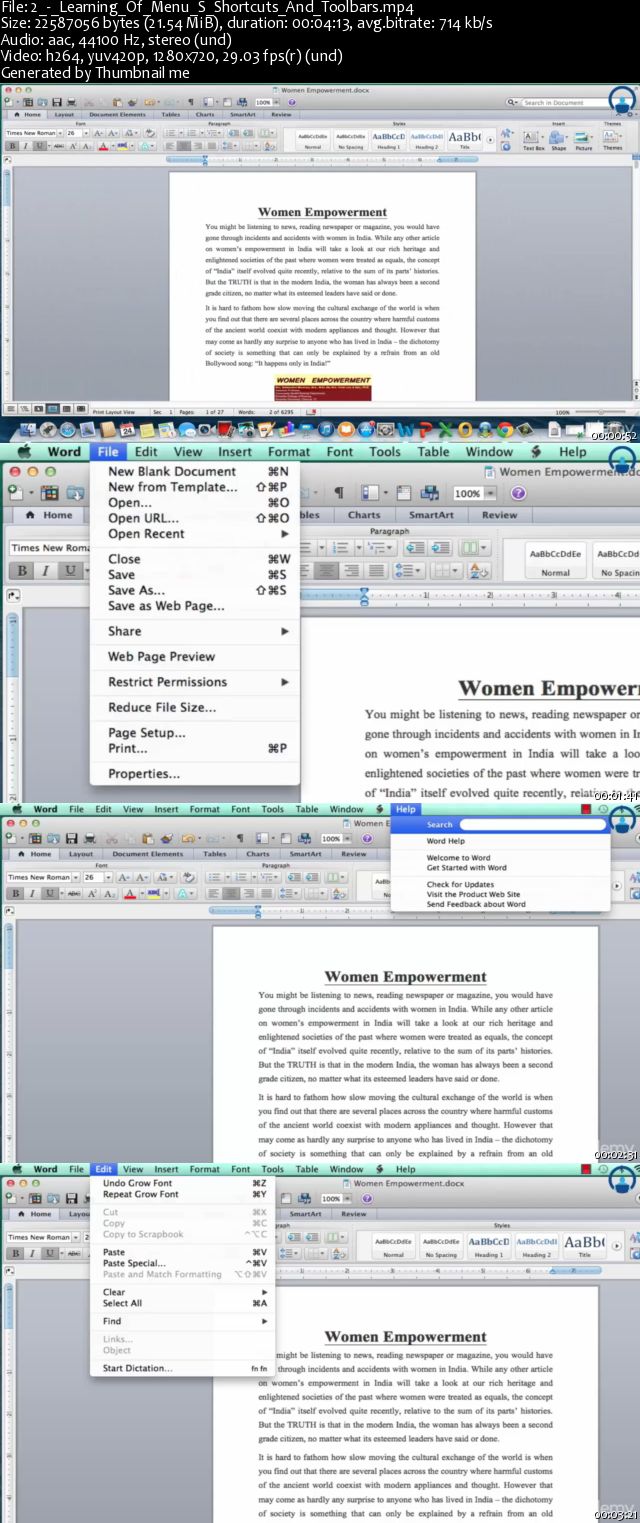Viewport: 640px width, 1523px height.
Task: Click increase indent icon in File menu frame
Action: [x=442, y=547]
